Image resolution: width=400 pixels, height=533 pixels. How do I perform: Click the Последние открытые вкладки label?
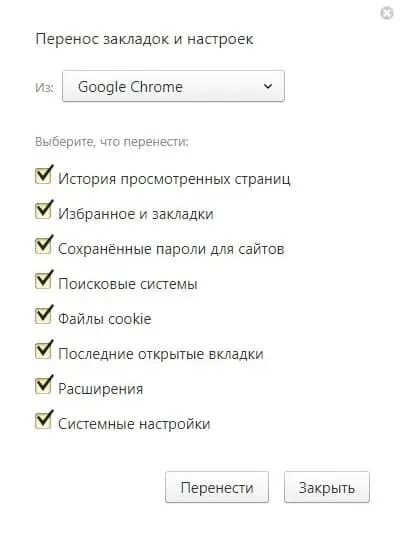point(161,354)
